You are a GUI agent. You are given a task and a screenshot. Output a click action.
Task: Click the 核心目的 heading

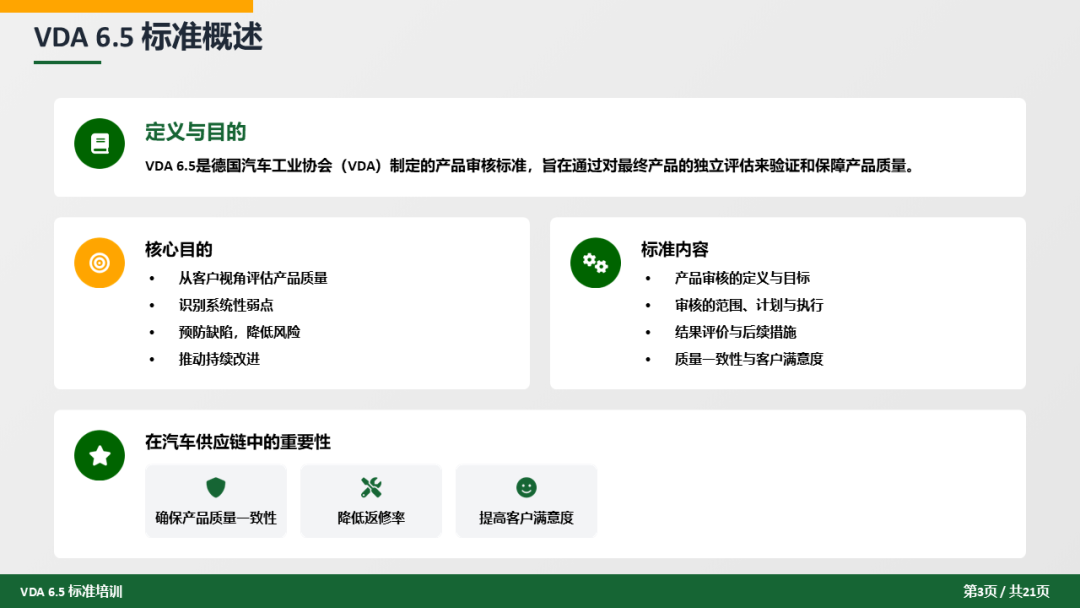178,249
